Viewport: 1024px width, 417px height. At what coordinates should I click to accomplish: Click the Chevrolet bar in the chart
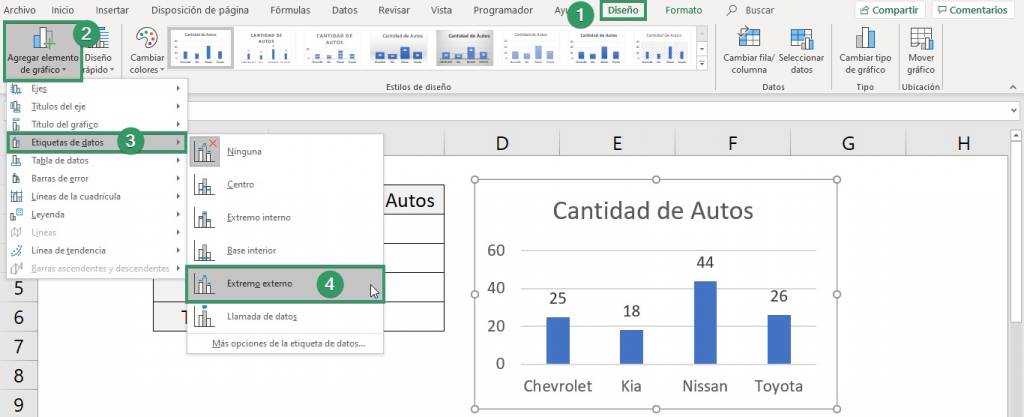tap(558, 341)
